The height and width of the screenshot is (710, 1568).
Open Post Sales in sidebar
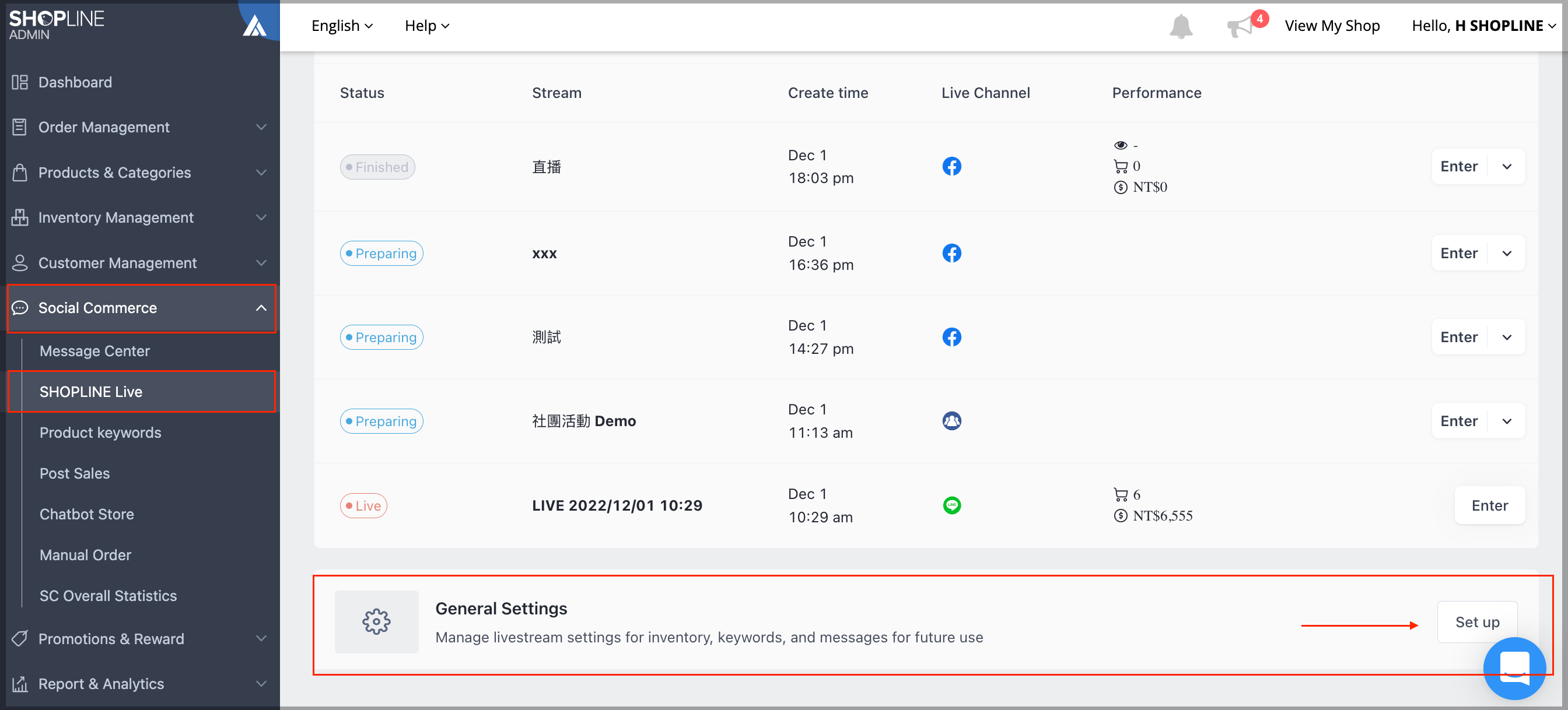[75, 473]
